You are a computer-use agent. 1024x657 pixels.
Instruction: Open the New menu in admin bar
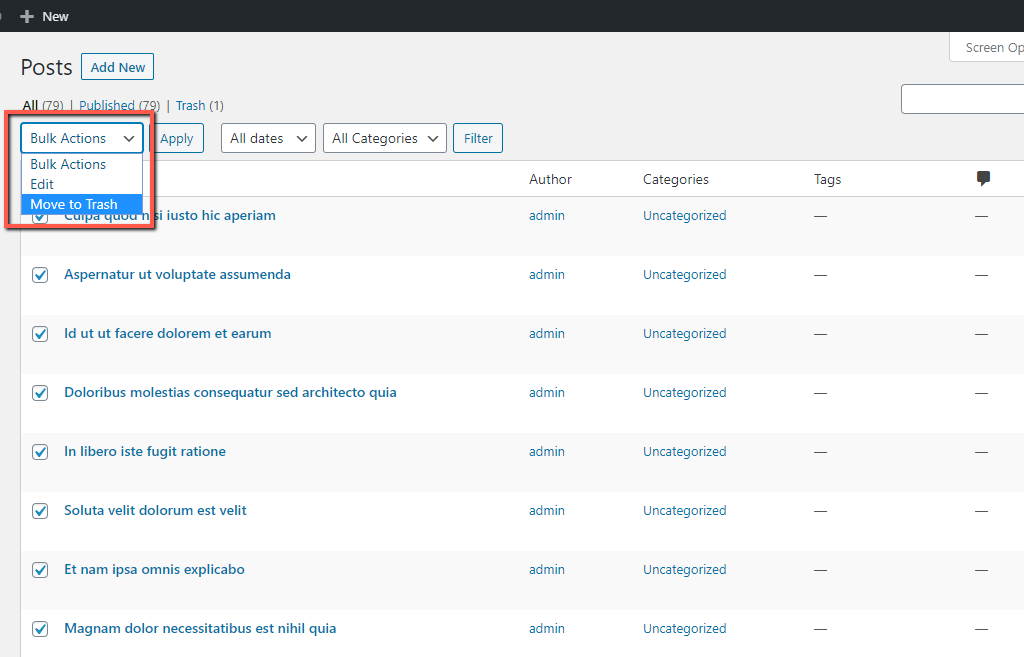44,16
